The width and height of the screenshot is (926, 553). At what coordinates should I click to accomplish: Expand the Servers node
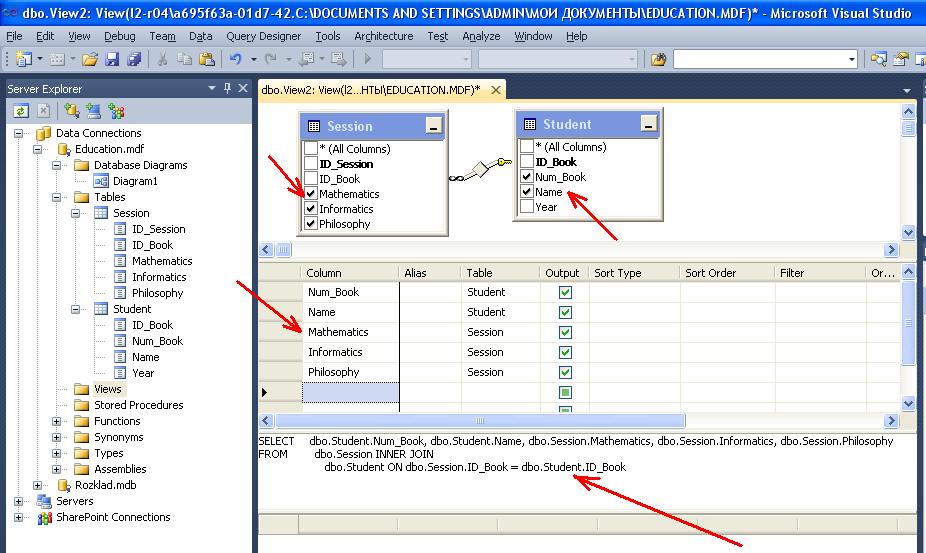click(x=18, y=501)
